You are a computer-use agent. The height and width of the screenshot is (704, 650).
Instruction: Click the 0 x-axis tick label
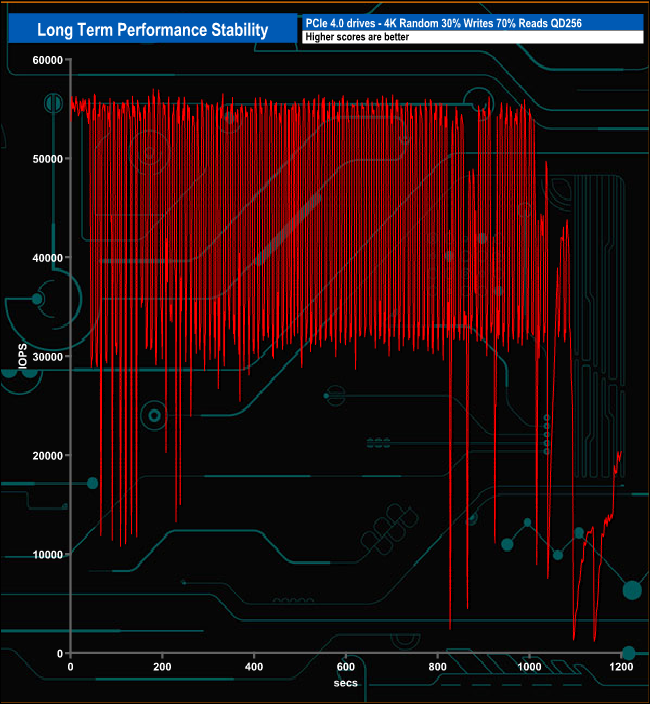tap(70, 667)
